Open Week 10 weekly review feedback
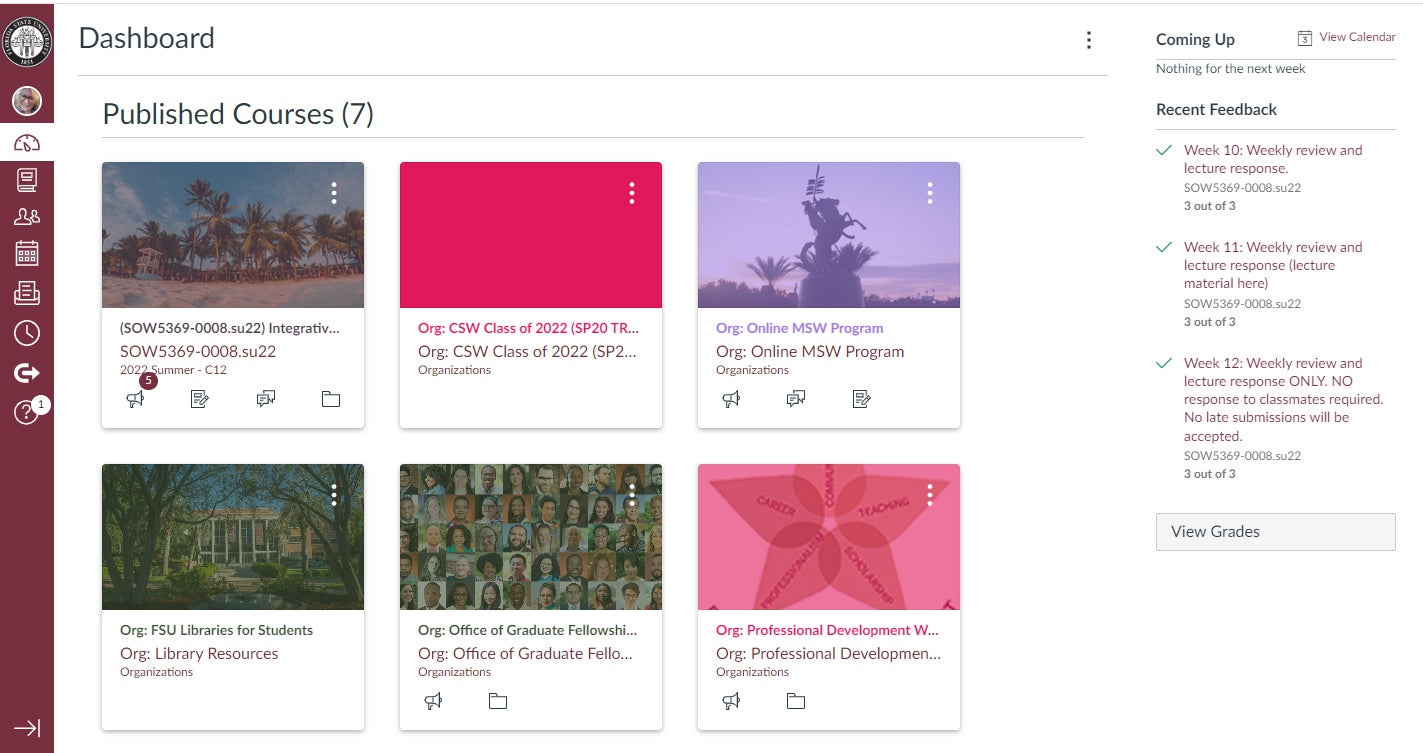Screen dimensions: 1423x753 point(1272,159)
